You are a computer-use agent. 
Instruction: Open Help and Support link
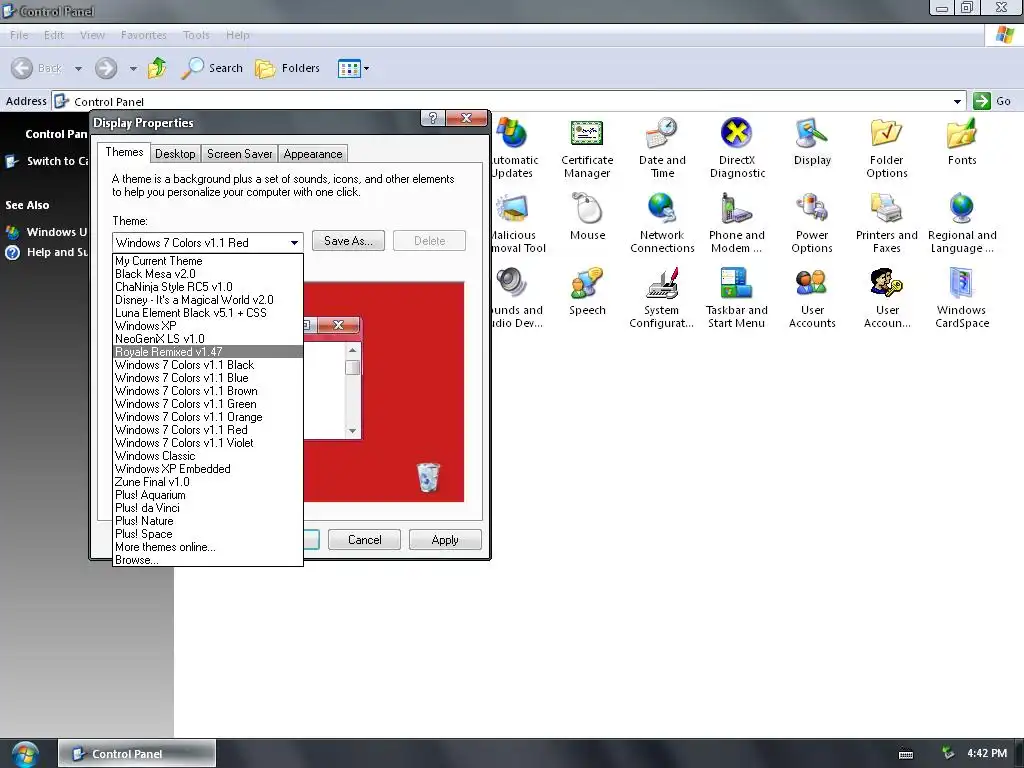point(47,252)
